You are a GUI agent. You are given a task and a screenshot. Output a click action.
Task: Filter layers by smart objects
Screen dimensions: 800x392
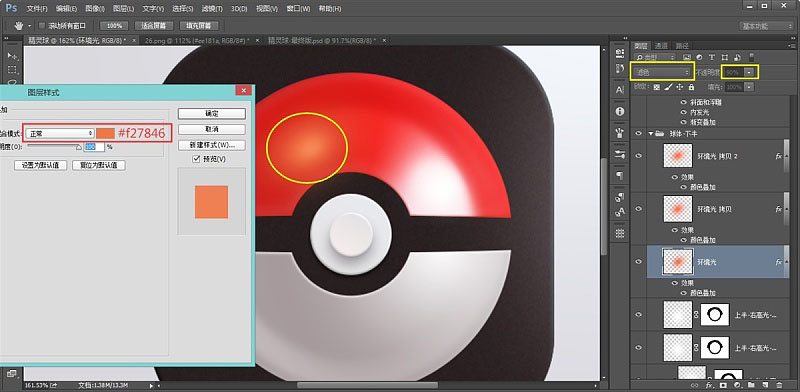[736, 57]
